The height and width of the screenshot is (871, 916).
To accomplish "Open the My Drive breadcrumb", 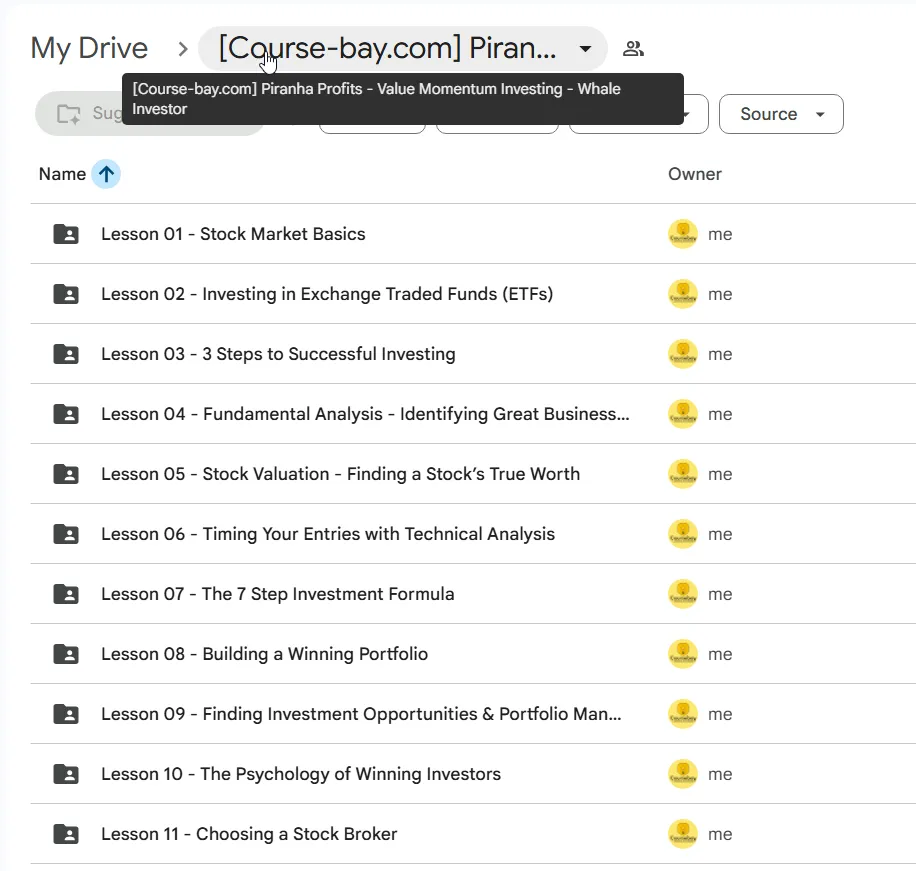I will tap(89, 48).
